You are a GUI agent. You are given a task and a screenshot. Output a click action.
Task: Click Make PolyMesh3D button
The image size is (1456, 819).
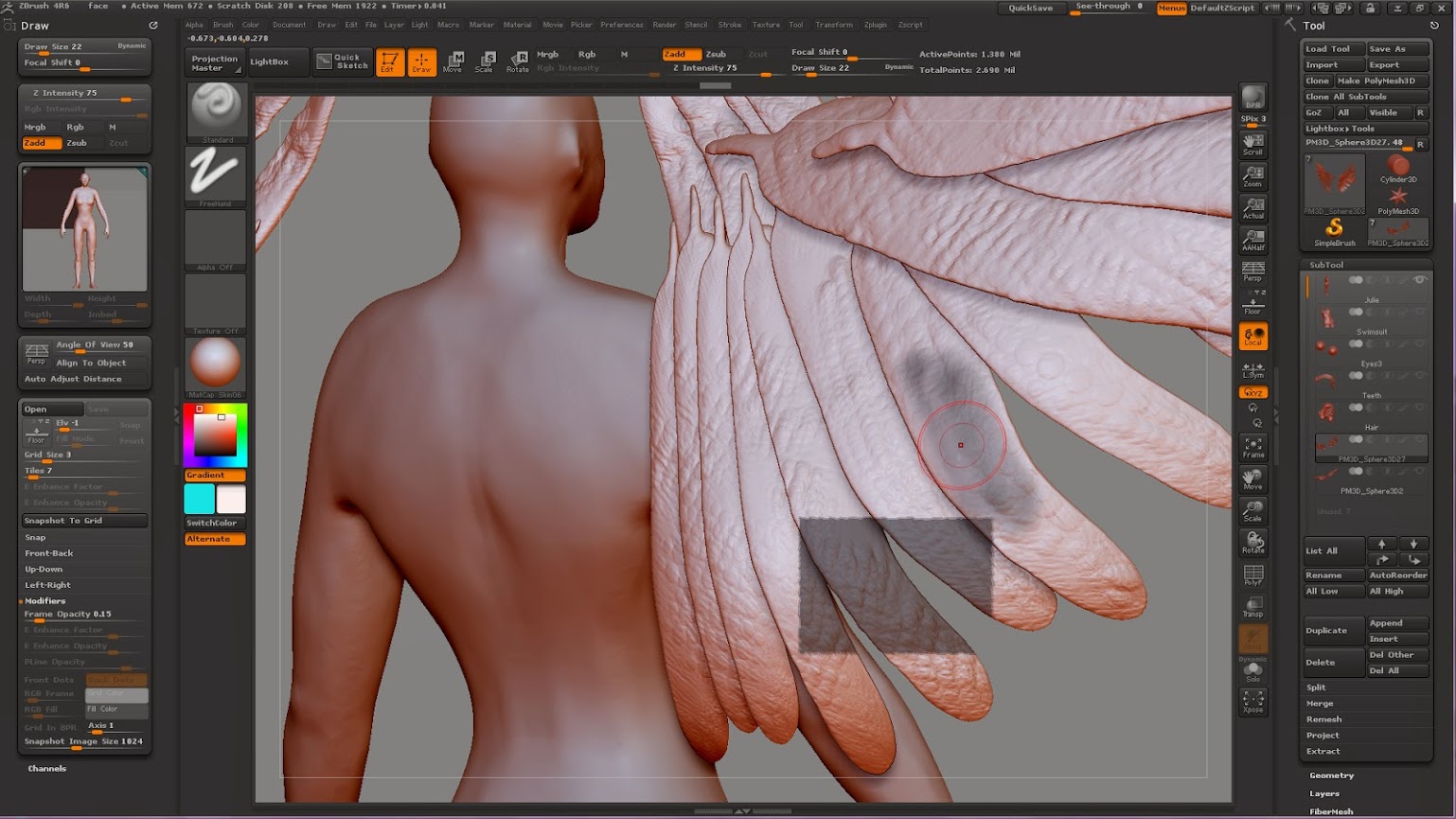(x=1381, y=80)
